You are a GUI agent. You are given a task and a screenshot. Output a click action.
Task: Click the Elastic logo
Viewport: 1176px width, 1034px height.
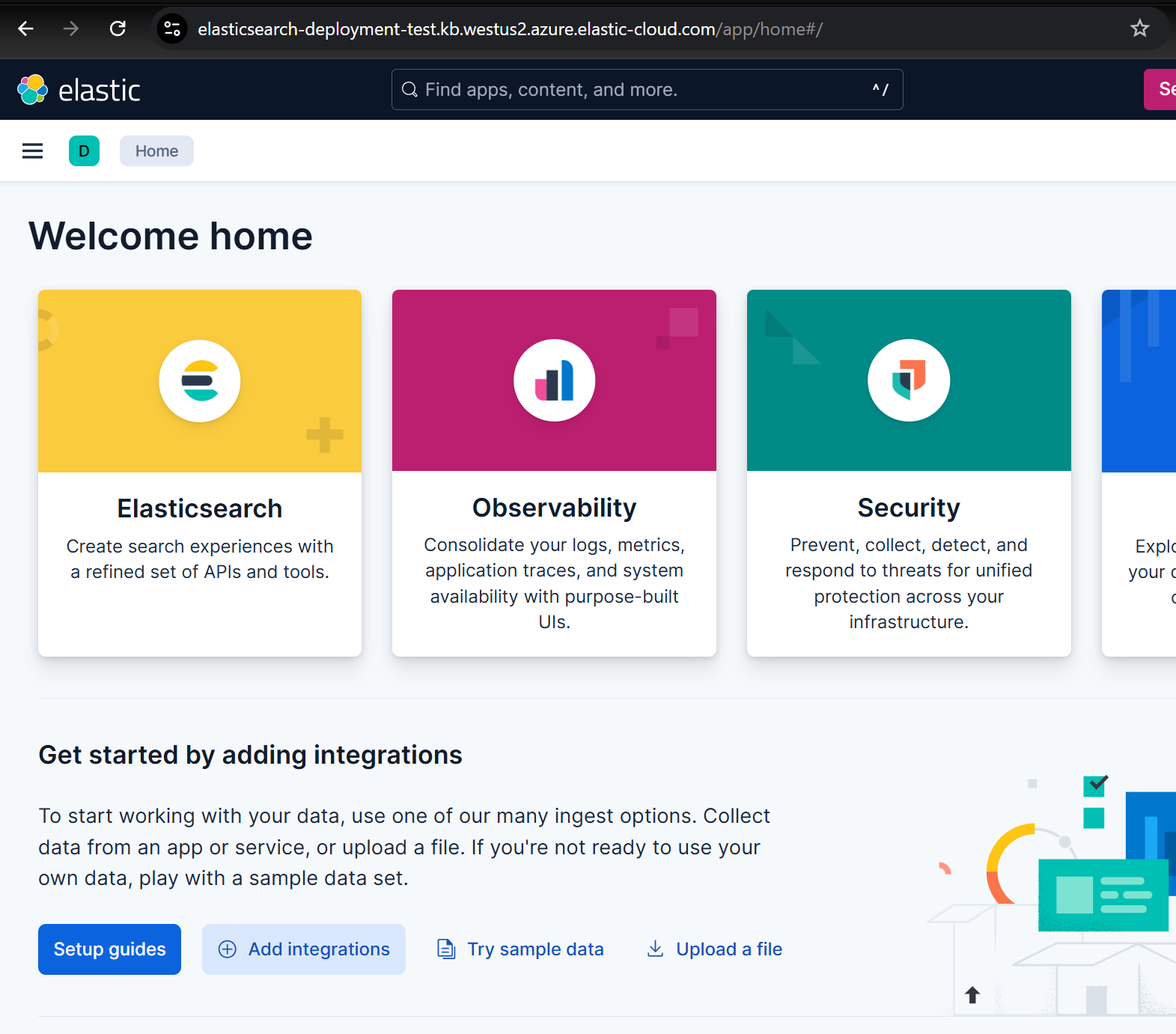79,90
